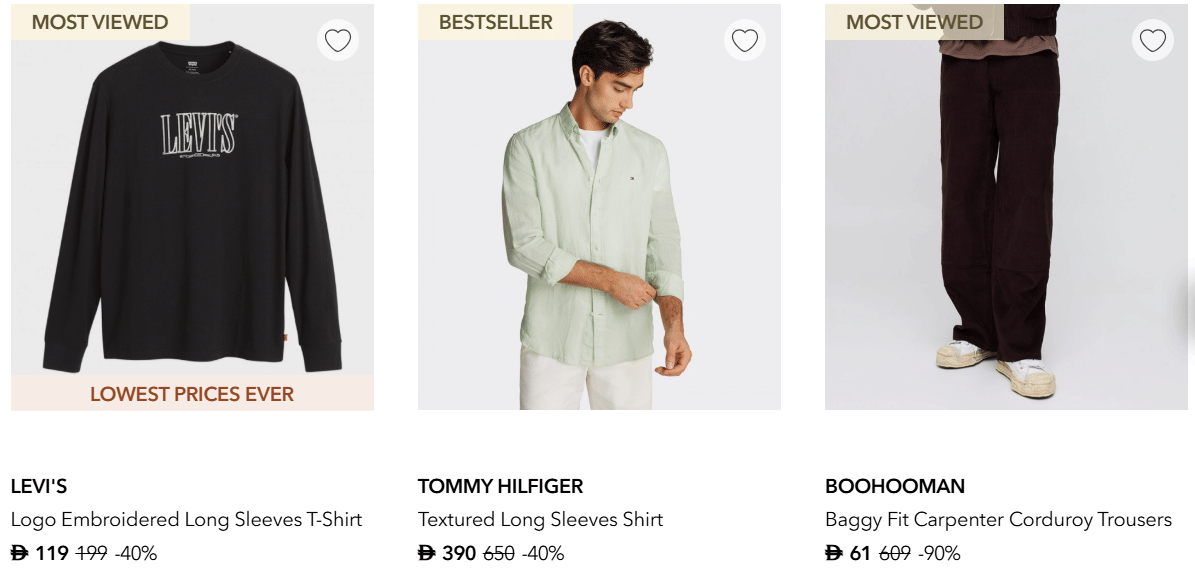The width and height of the screenshot is (1195, 583).
Task: Click the Lowest Prices Ever banner
Action: pos(192,394)
